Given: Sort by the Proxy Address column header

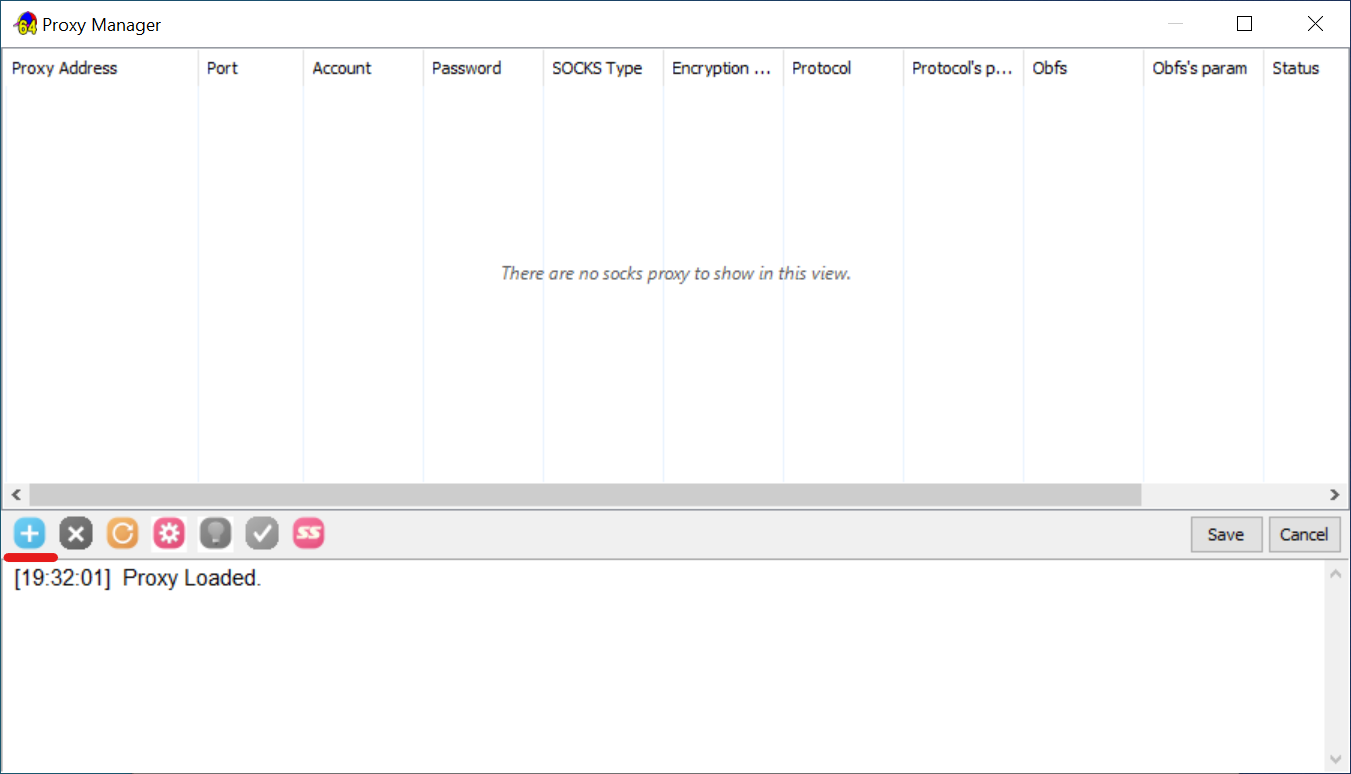Looking at the screenshot, I should point(64,68).
